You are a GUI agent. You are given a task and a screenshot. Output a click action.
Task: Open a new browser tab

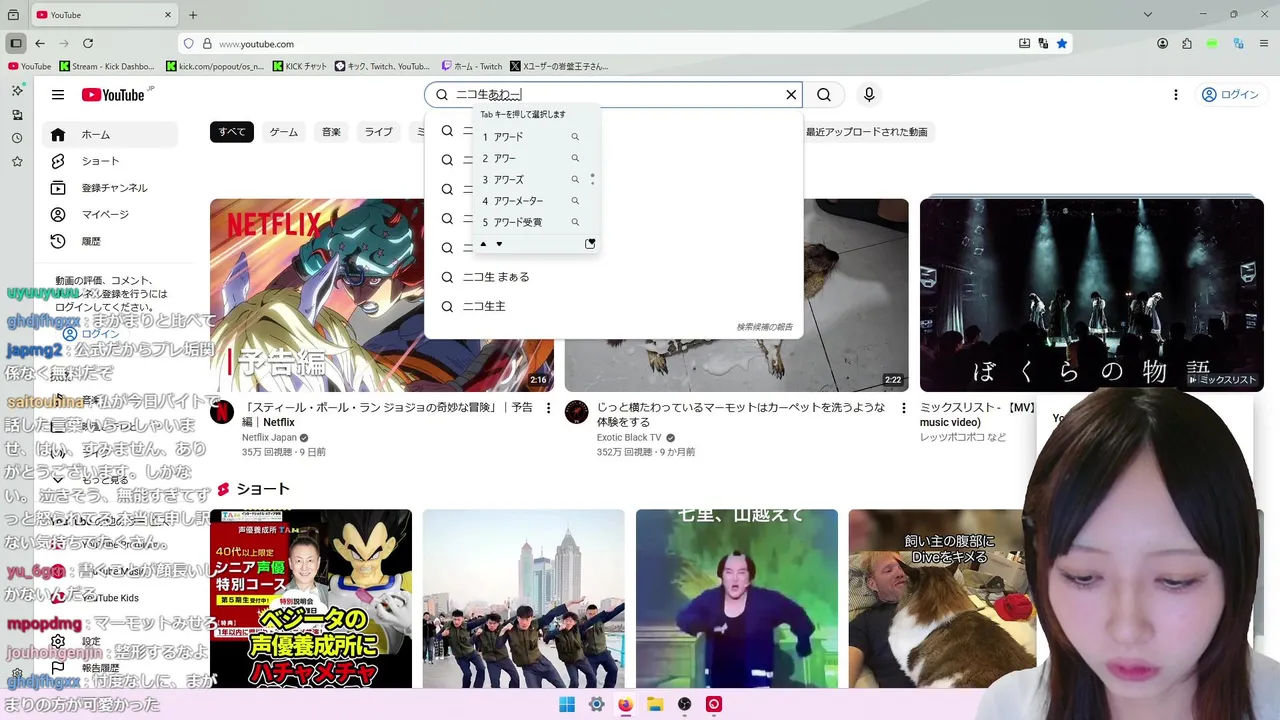193,15
